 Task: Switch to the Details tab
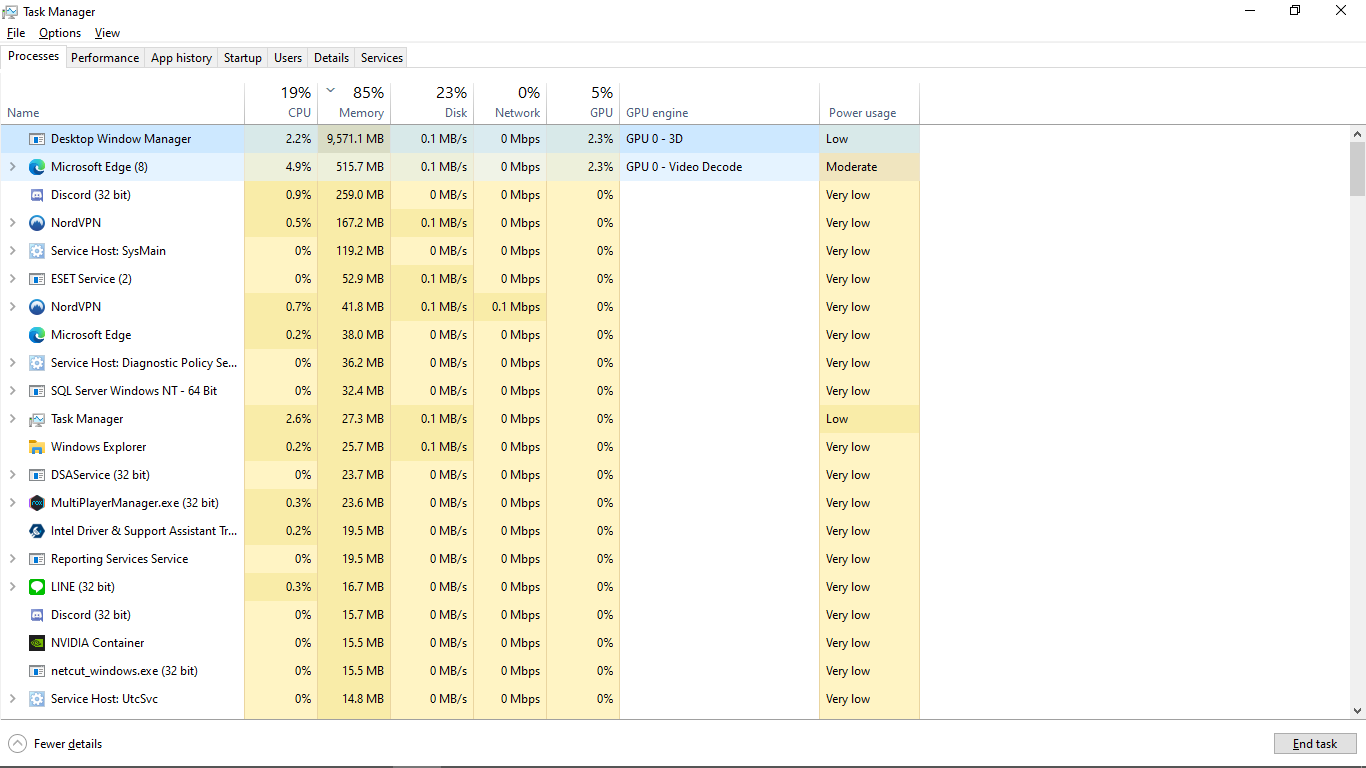pyautogui.click(x=331, y=58)
